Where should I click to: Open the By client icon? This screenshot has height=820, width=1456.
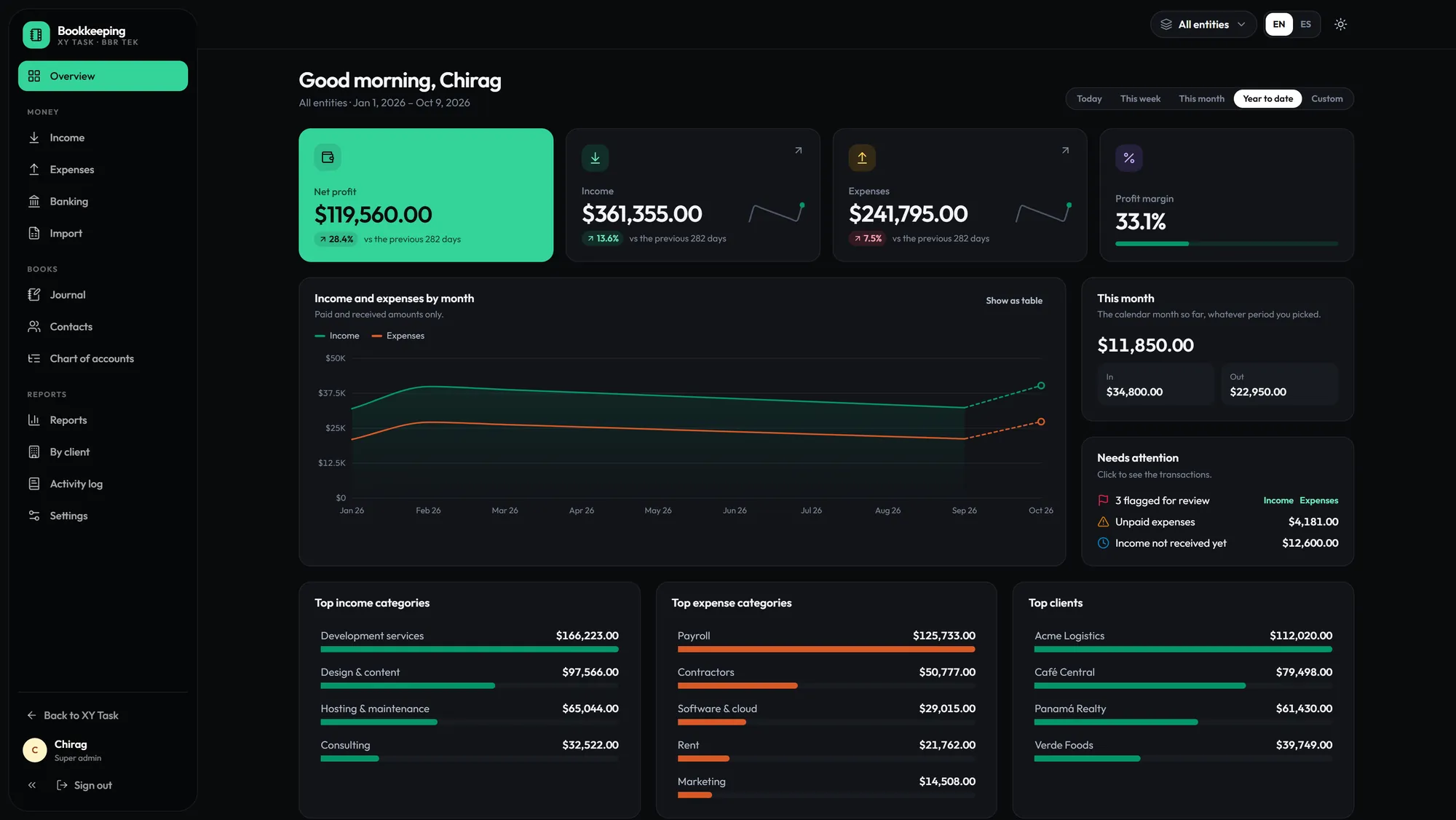click(x=34, y=452)
